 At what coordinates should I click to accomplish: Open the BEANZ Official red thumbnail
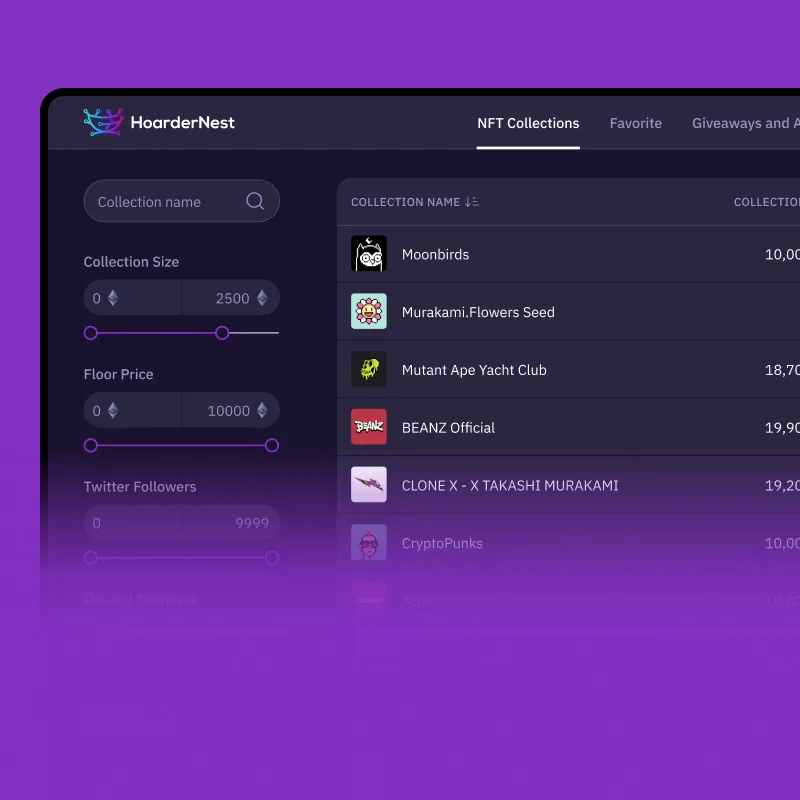[369, 427]
